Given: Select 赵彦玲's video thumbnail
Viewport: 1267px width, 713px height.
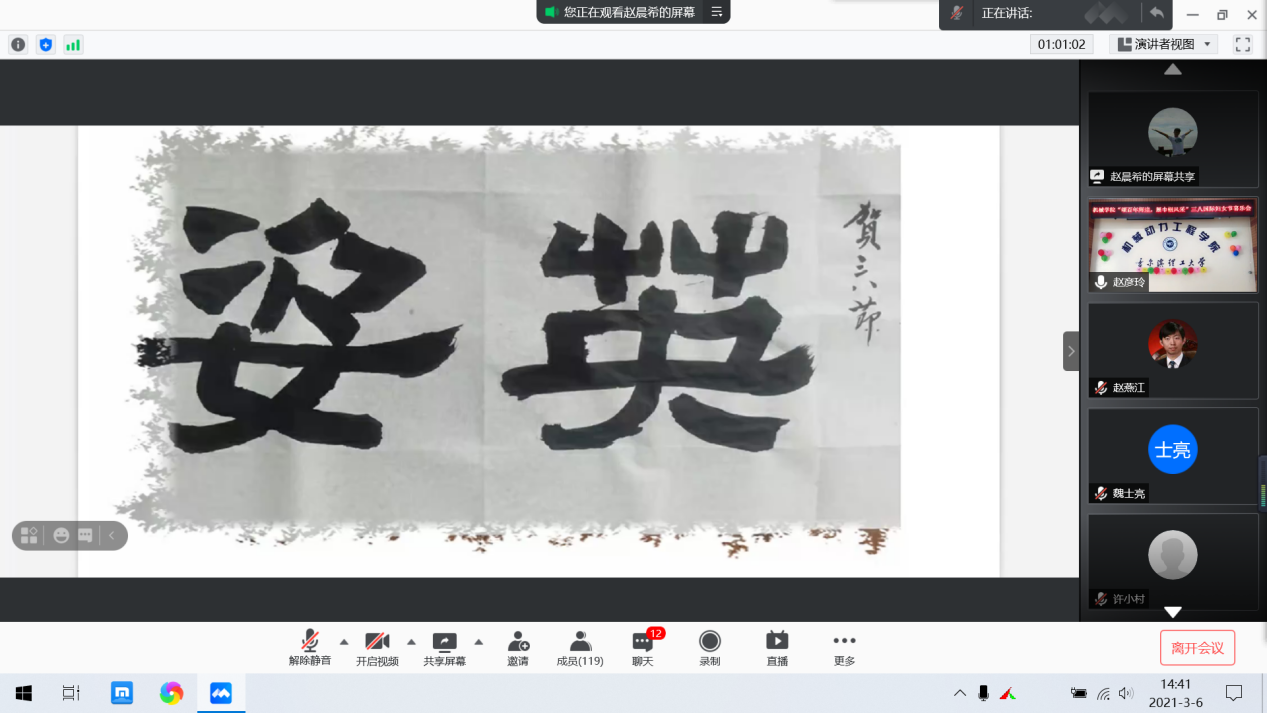Looking at the screenshot, I should pos(1173,245).
